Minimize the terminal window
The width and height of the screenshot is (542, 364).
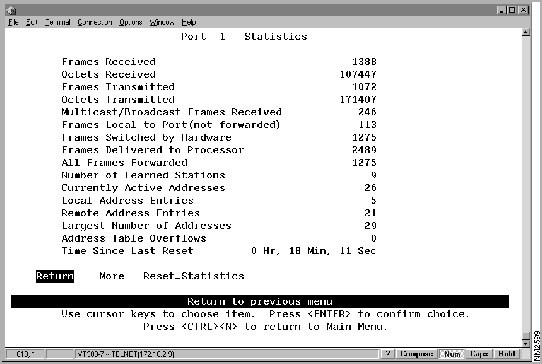point(501,10)
